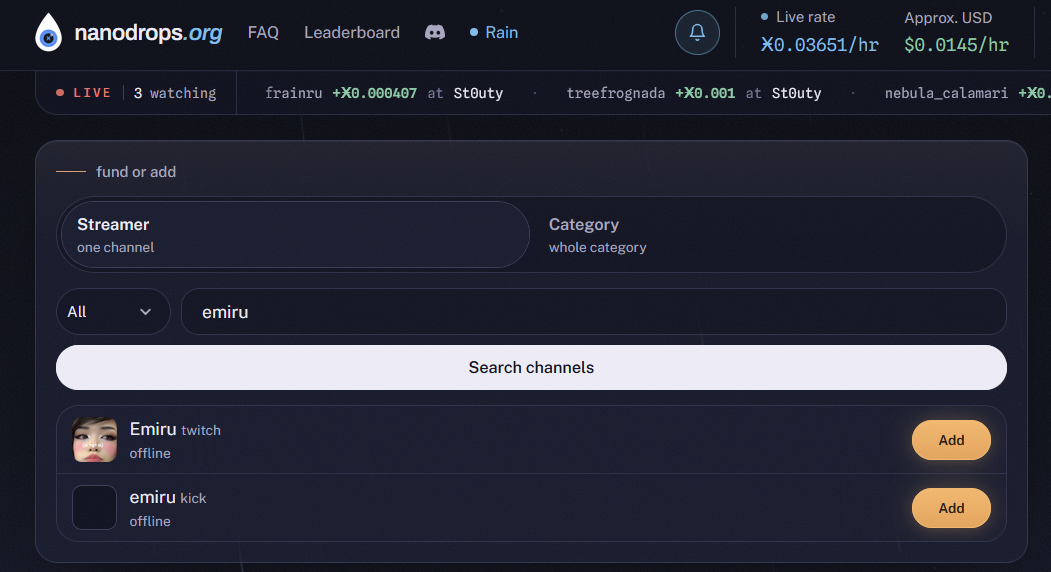Image resolution: width=1051 pixels, height=572 pixels.
Task: Add the emiru kick channel
Action: (x=951, y=508)
